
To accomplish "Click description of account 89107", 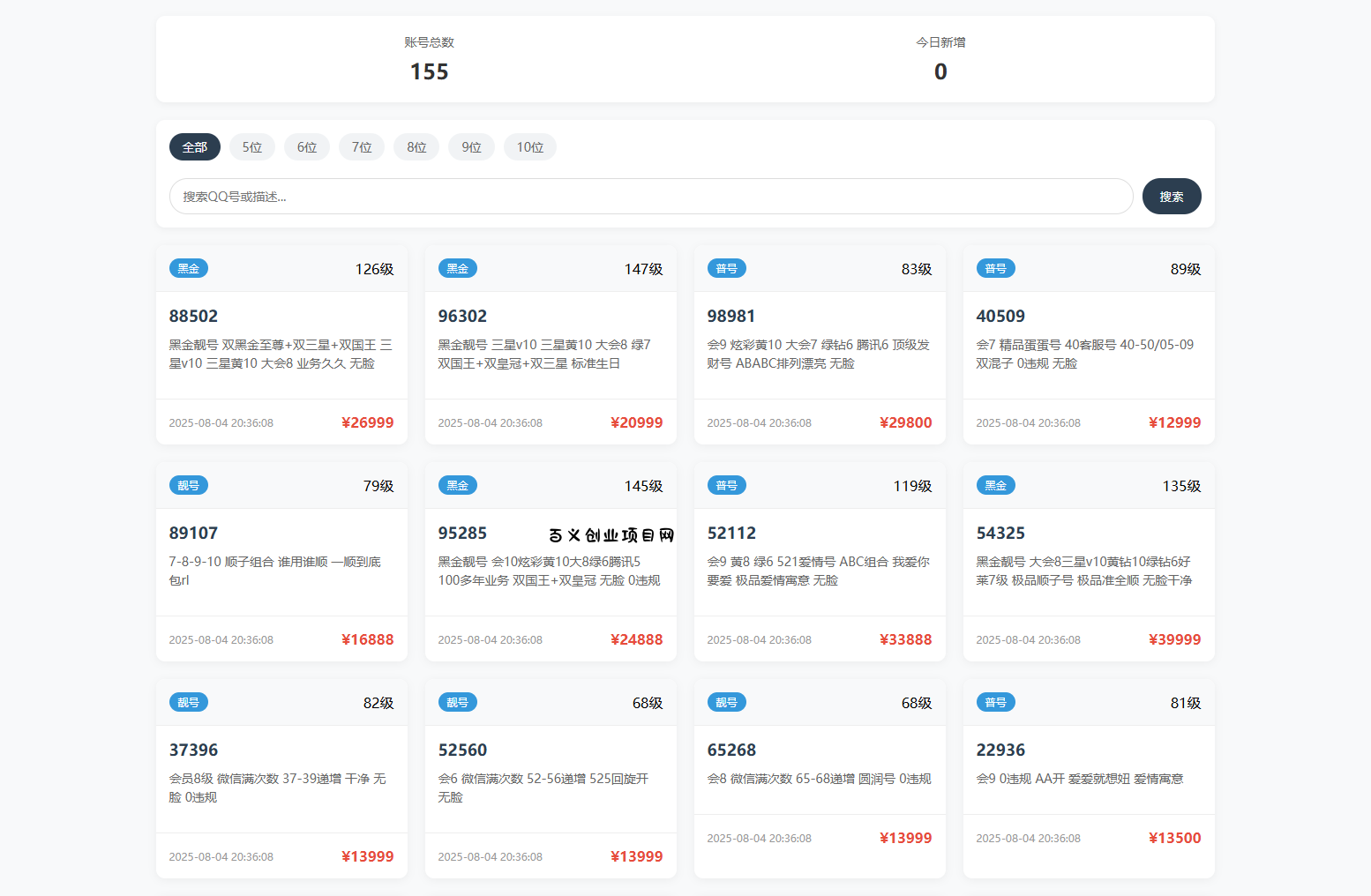I will pyautogui.click(x=275, y=571).
